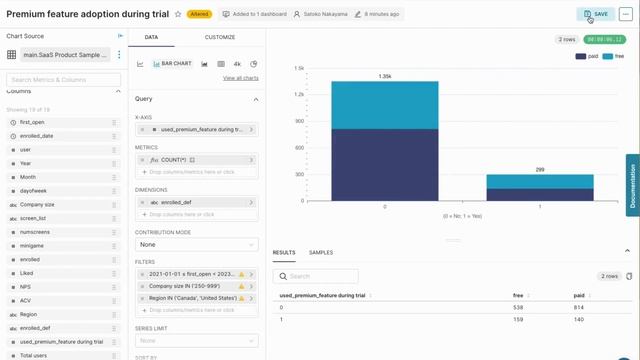The width and height of the screenshot is (640, 360).
Task: Click the Total users column item
Action: pyautogui.click(x=63, y=356)
